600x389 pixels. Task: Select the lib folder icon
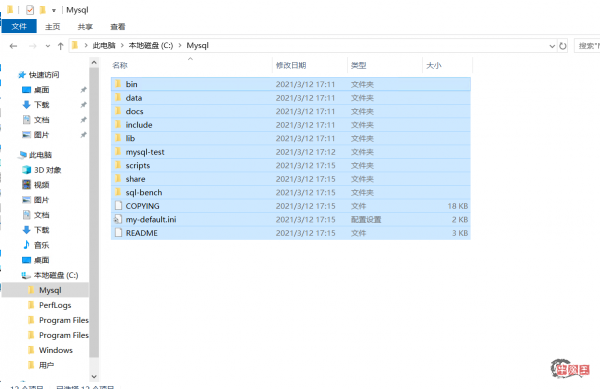(118, 138)
